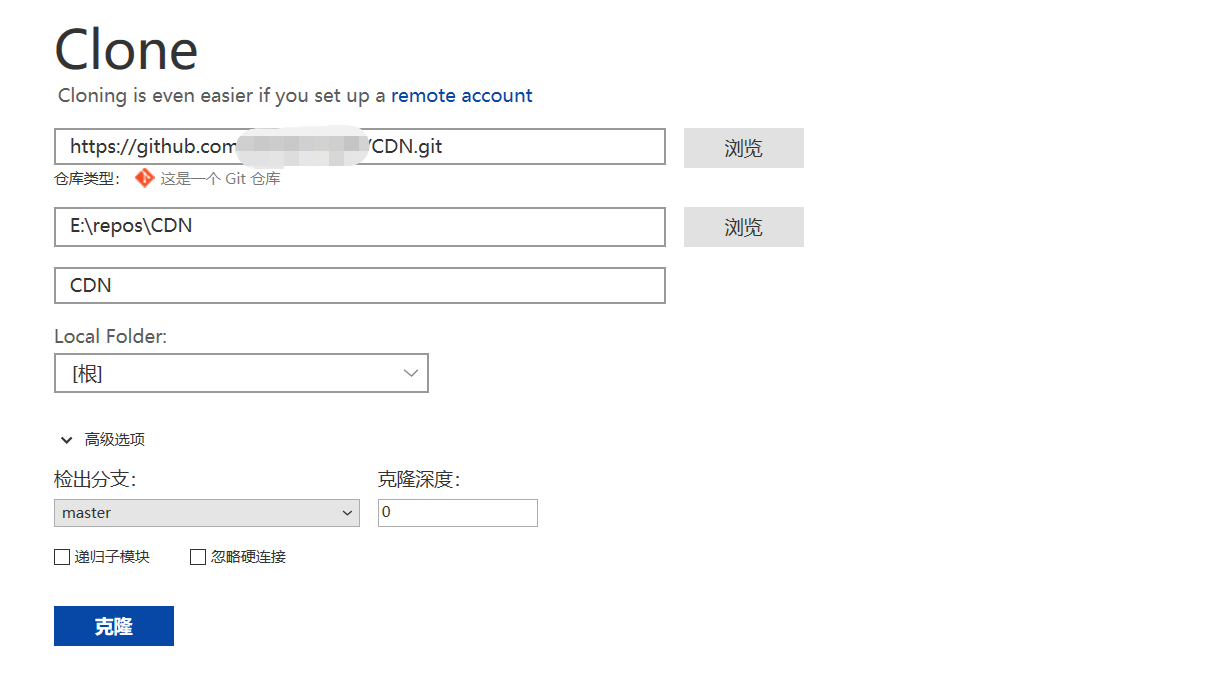Screen dimensions: 1213x689
Task: Click 浏览 beside the repository URL field
Action: point(743,148)
